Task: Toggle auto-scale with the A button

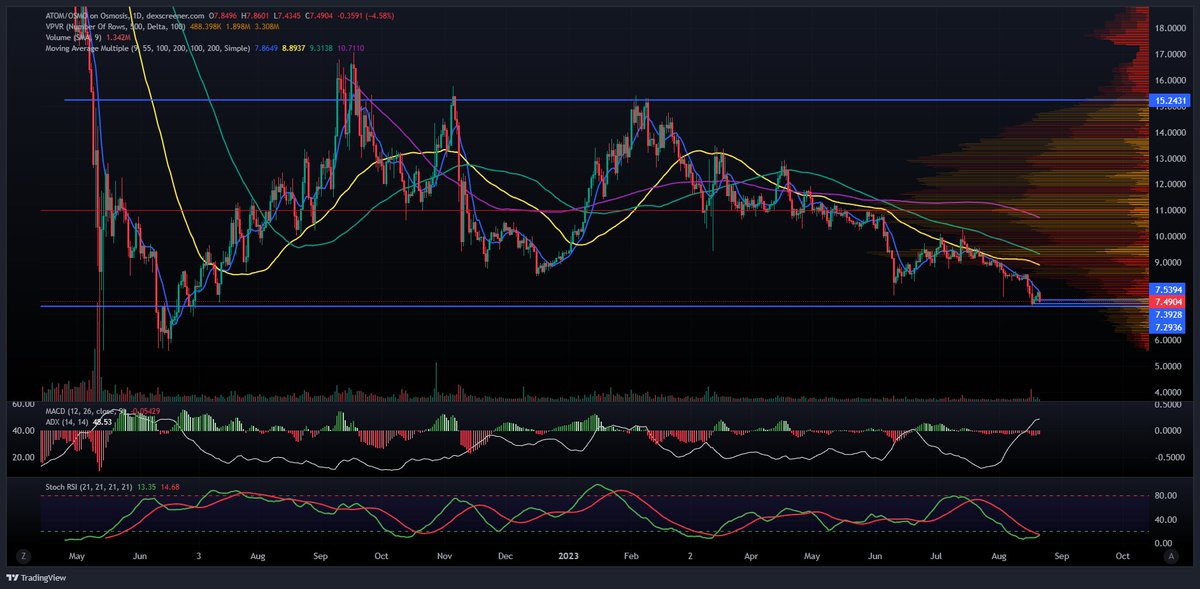Action: 1169,554
